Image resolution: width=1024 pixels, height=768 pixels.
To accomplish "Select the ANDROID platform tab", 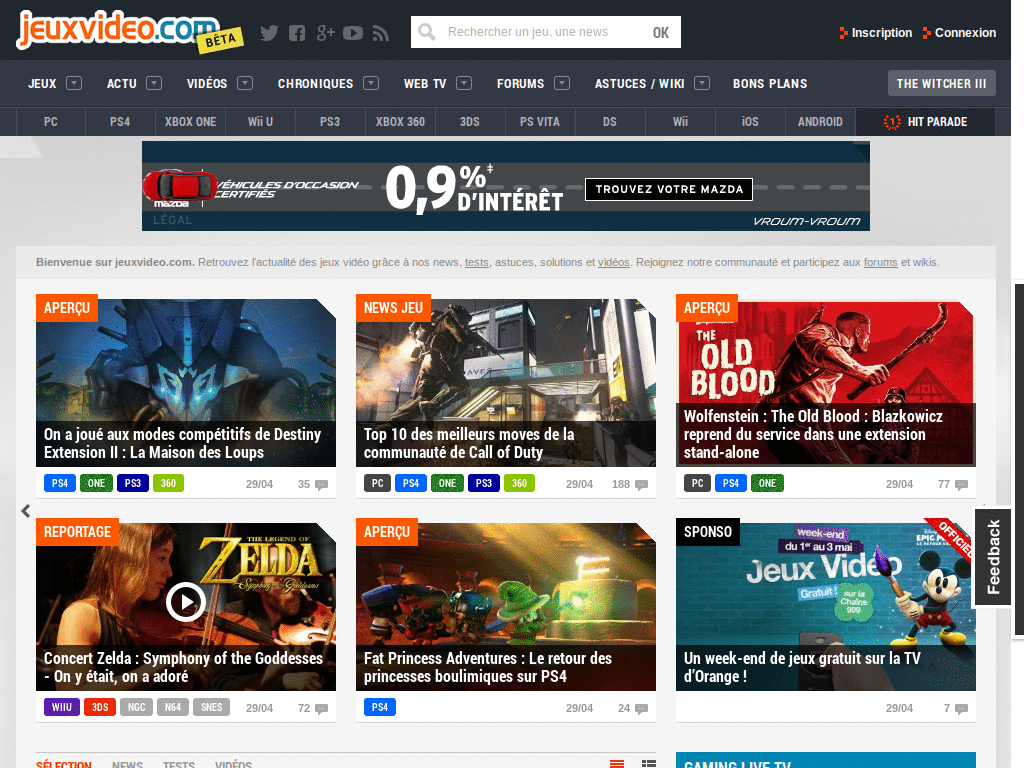I will (820, 121).
